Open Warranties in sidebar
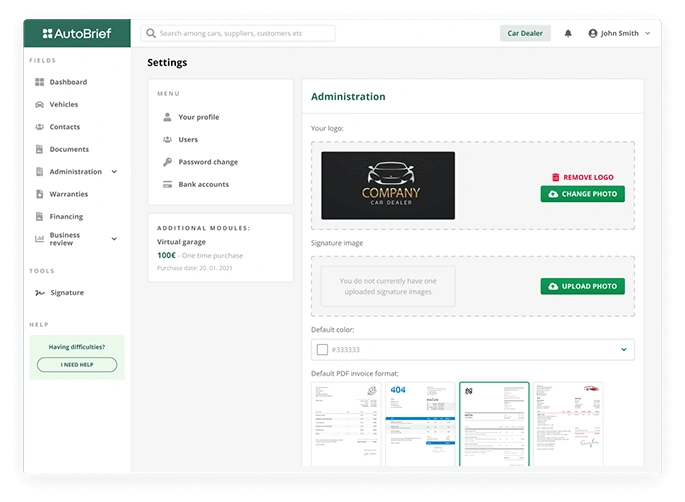 (x=68, y=194)
